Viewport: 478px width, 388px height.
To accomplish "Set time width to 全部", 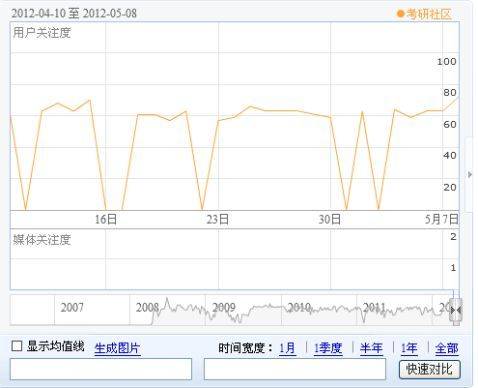I will [447, 348].
